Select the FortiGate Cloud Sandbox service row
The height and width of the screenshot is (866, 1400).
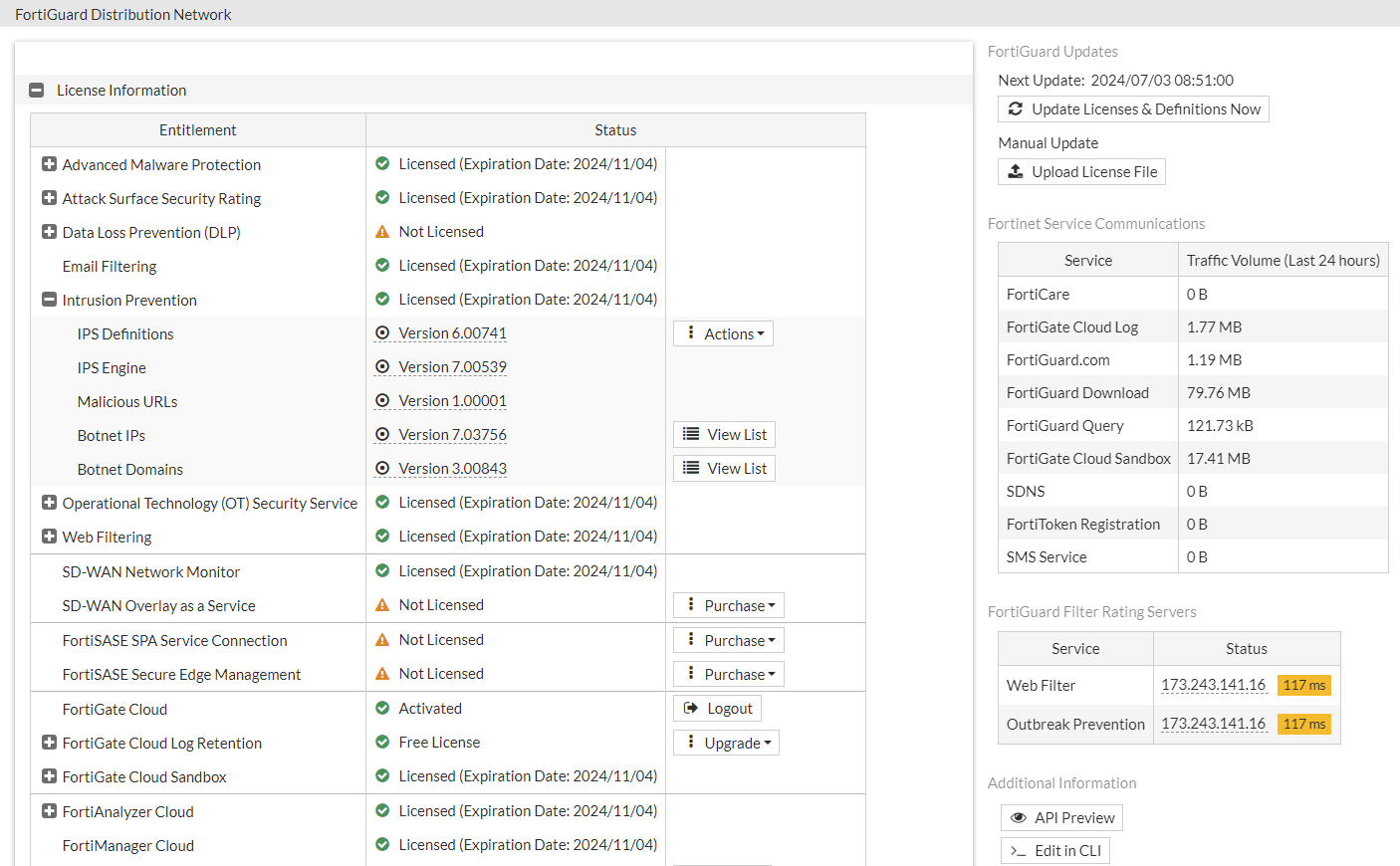(x=1193, y=458)
